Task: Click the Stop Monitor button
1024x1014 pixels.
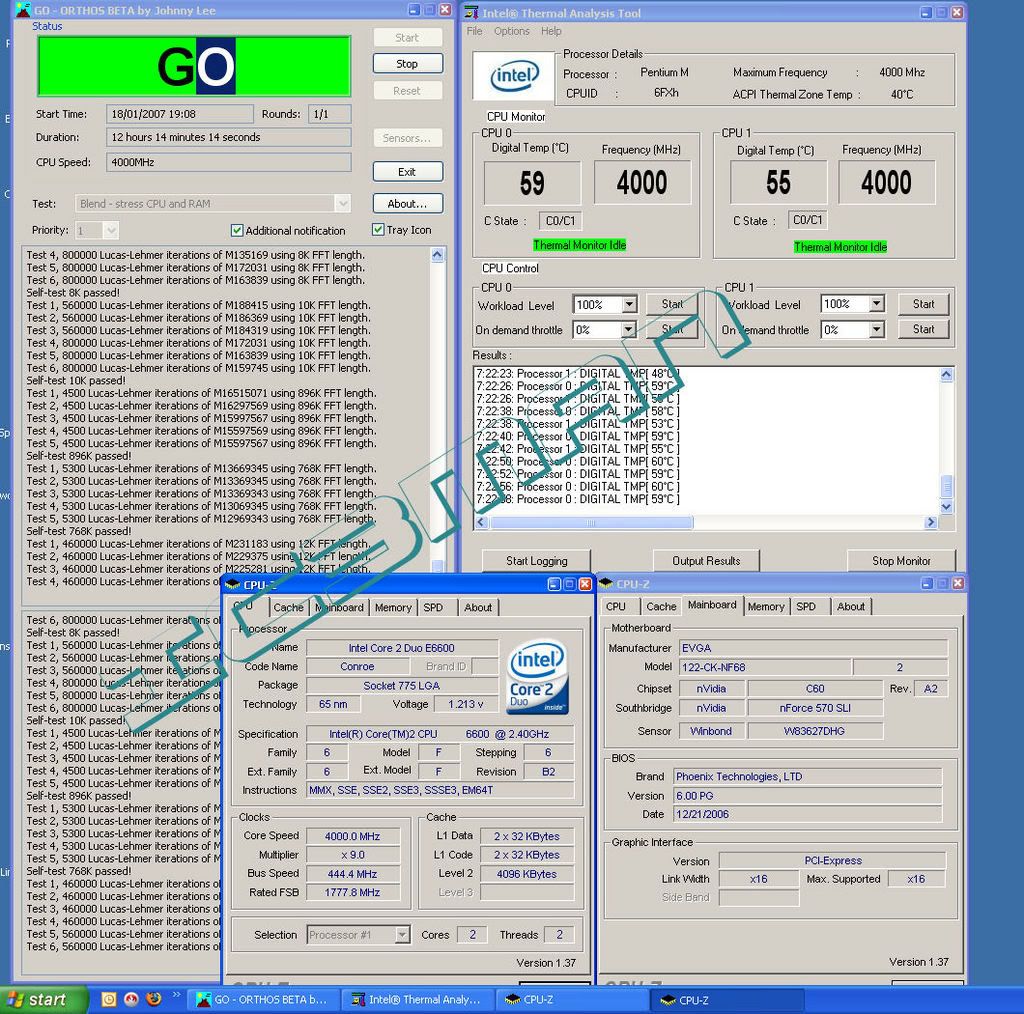Action: (x=901, y=561)
